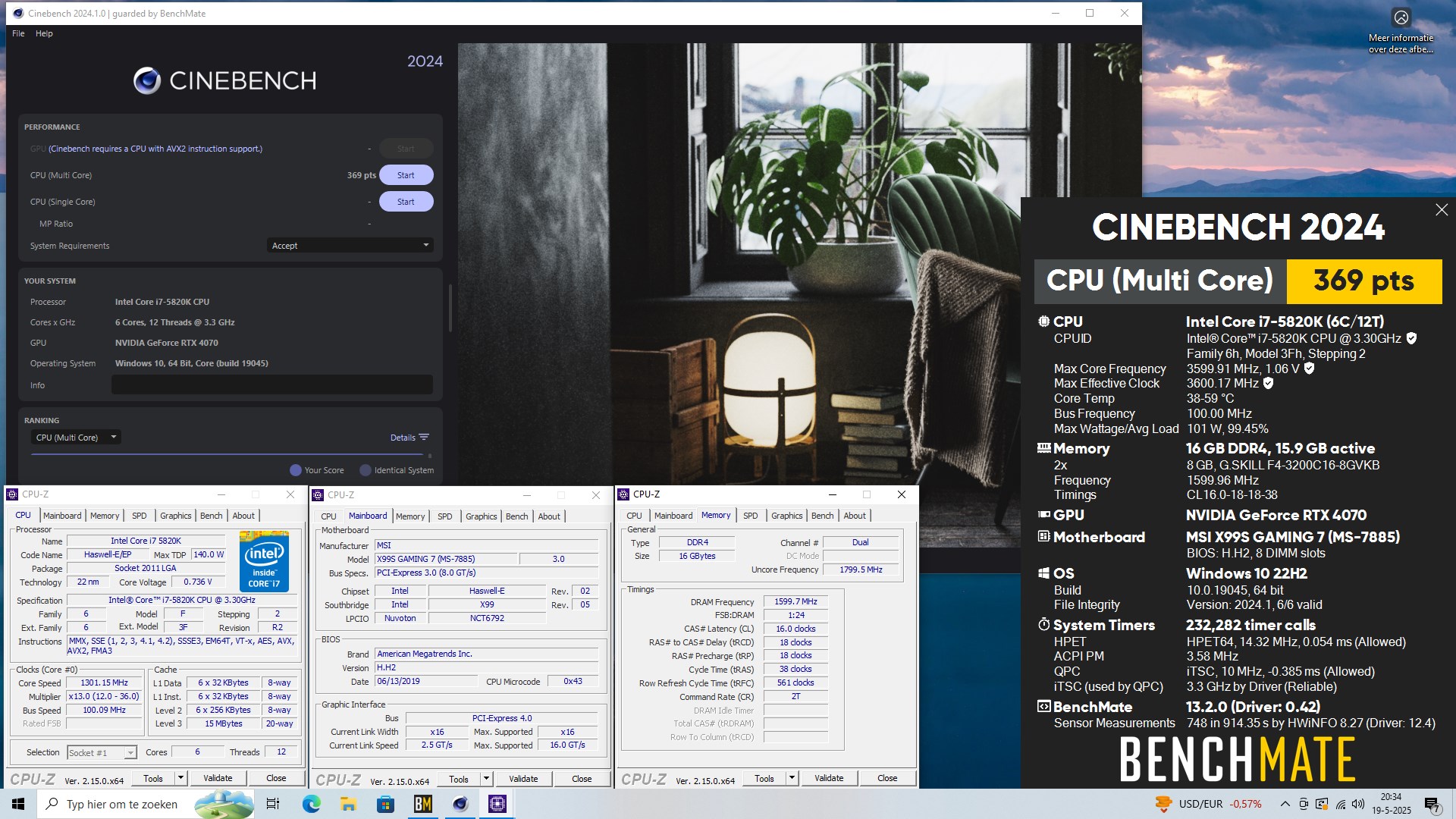Click Core Speed 1301.15 MHz value
Screen dimensions: 1456x819
104,682
